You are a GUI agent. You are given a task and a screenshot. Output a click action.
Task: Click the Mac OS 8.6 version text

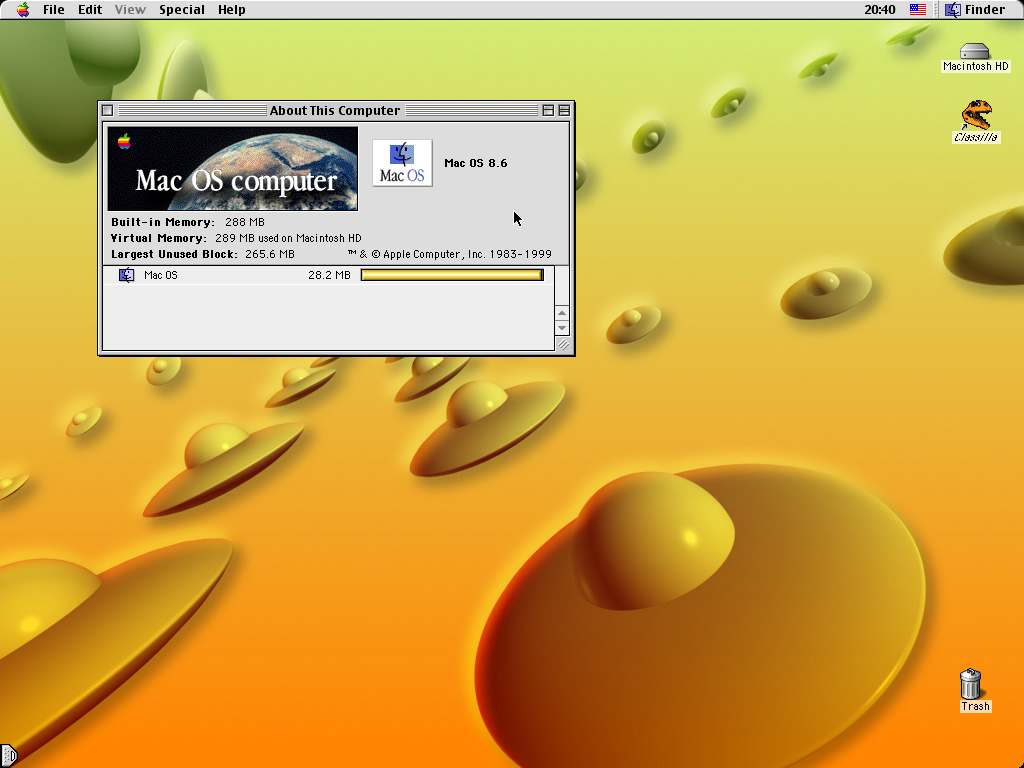click(475, 163)
